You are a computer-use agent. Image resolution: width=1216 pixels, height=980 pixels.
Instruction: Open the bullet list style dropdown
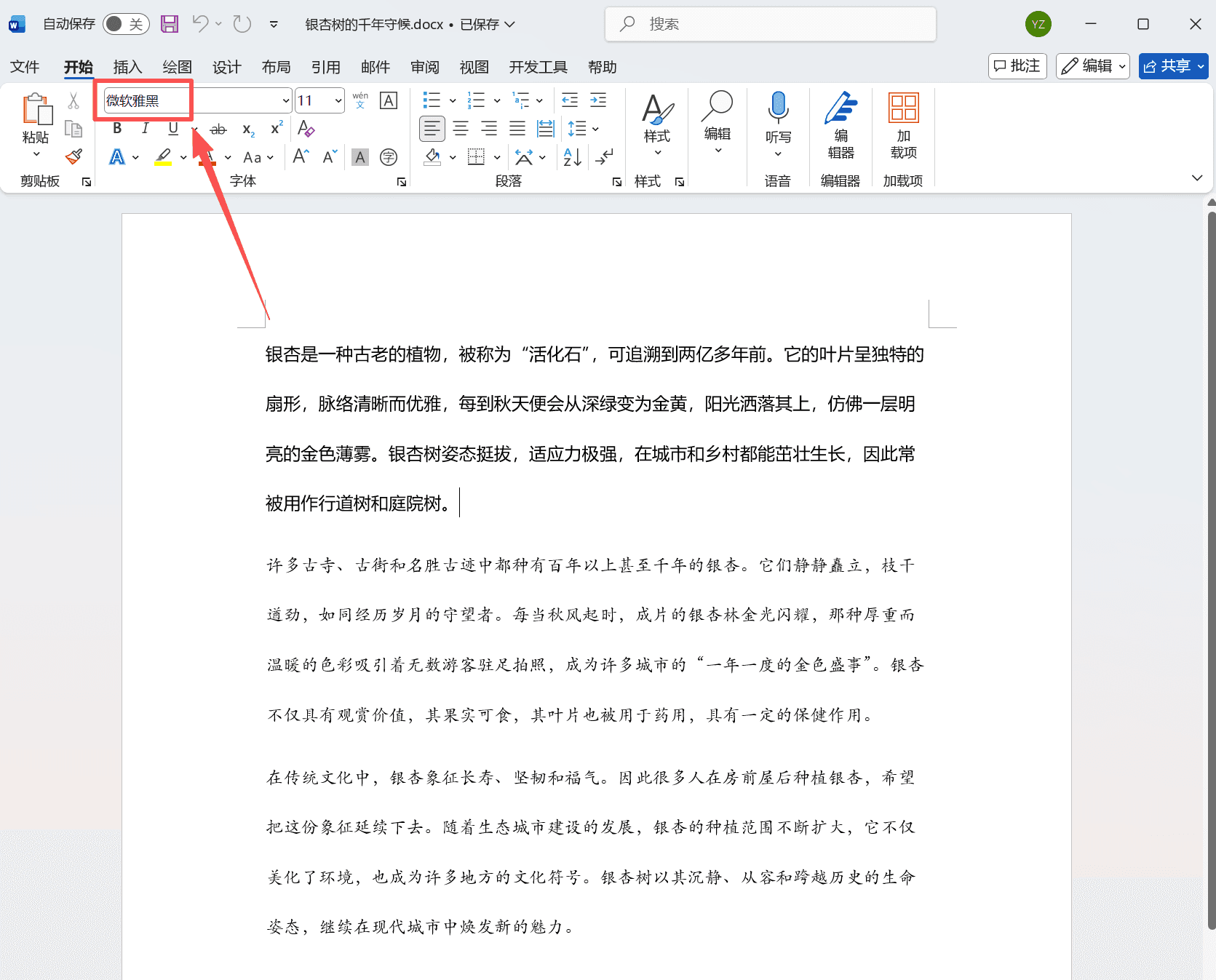tap(452, 100)
